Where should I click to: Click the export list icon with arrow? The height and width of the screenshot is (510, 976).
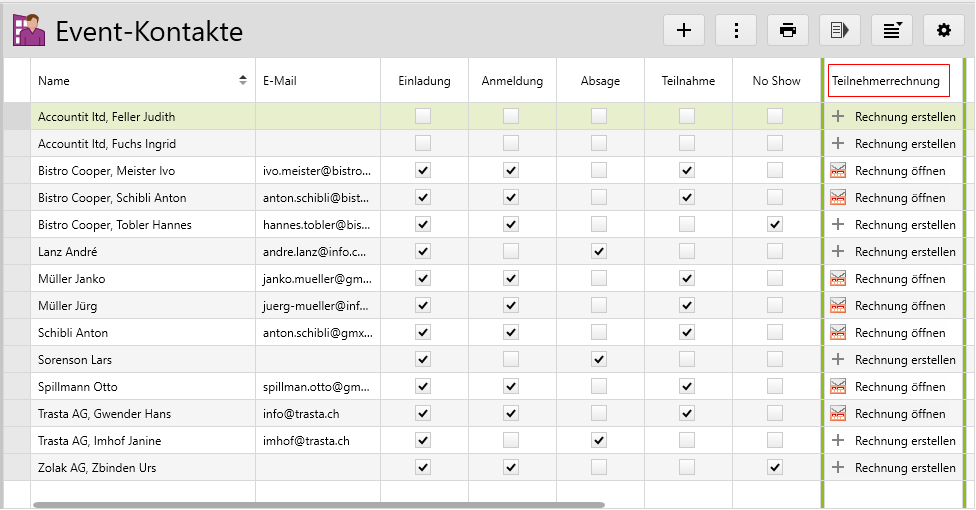[x=840, y=30]
